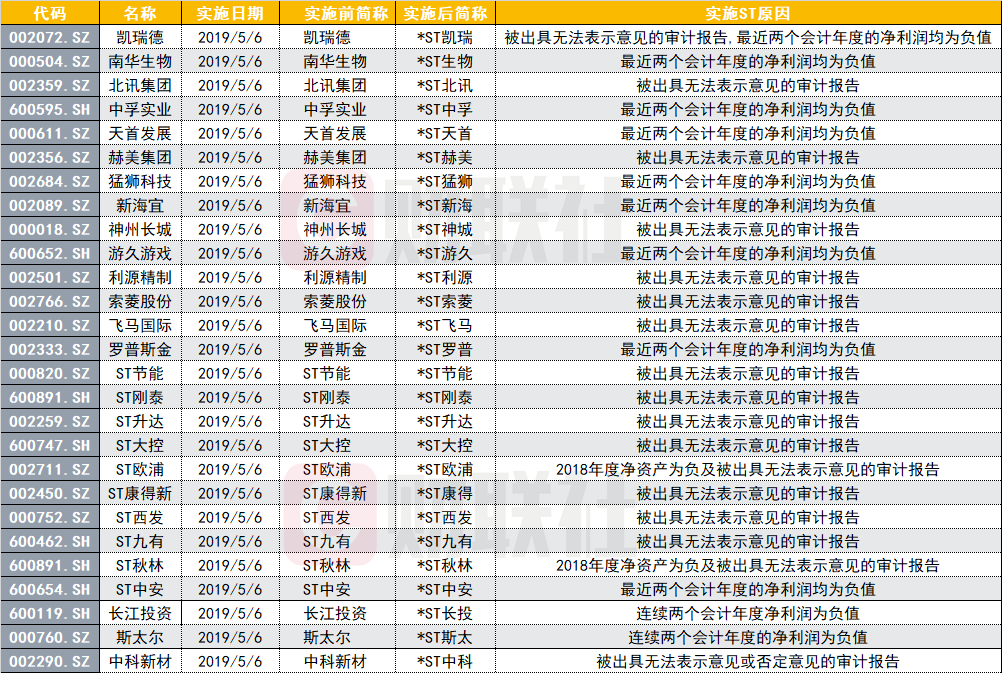Select the new name *ST长投
Viewport: 1002px width, 673px height.
445,614
